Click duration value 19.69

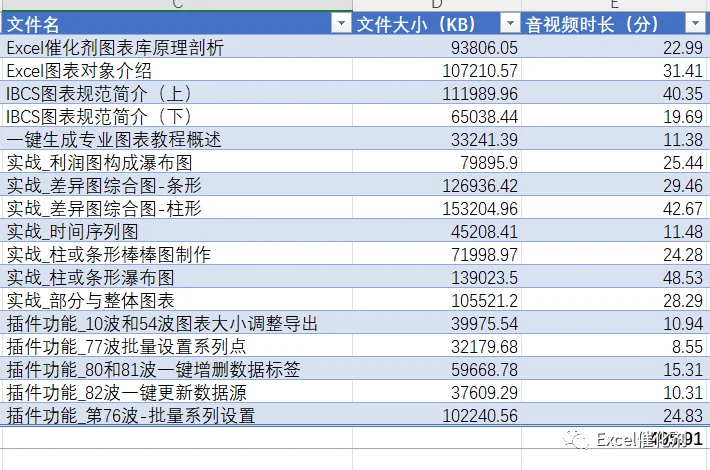pyautogui.click(x=683, y=116)
